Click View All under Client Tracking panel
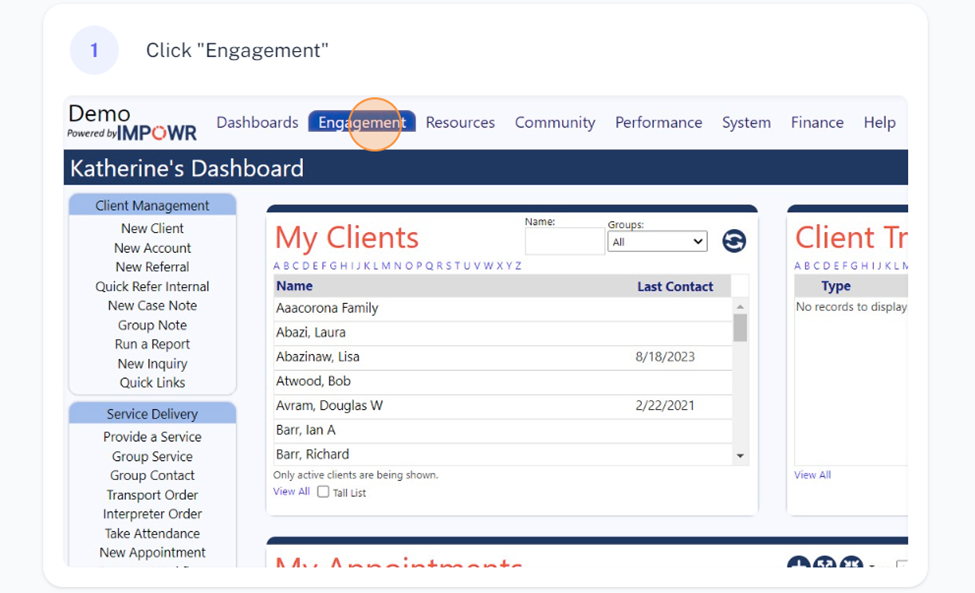This screenshot has width=975, height=593. click(x=812, y=475)
